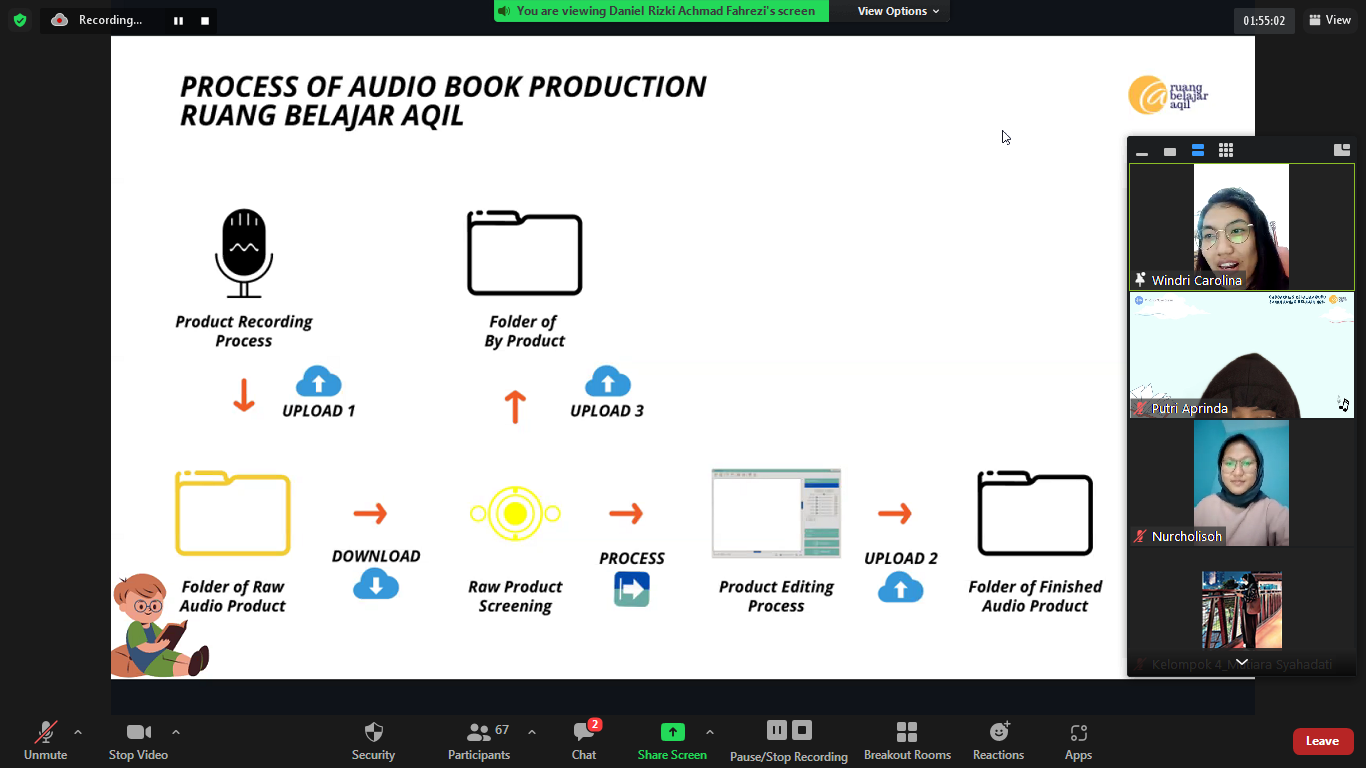
Task: Click the red Leave button
Action: pos(1323,741)
